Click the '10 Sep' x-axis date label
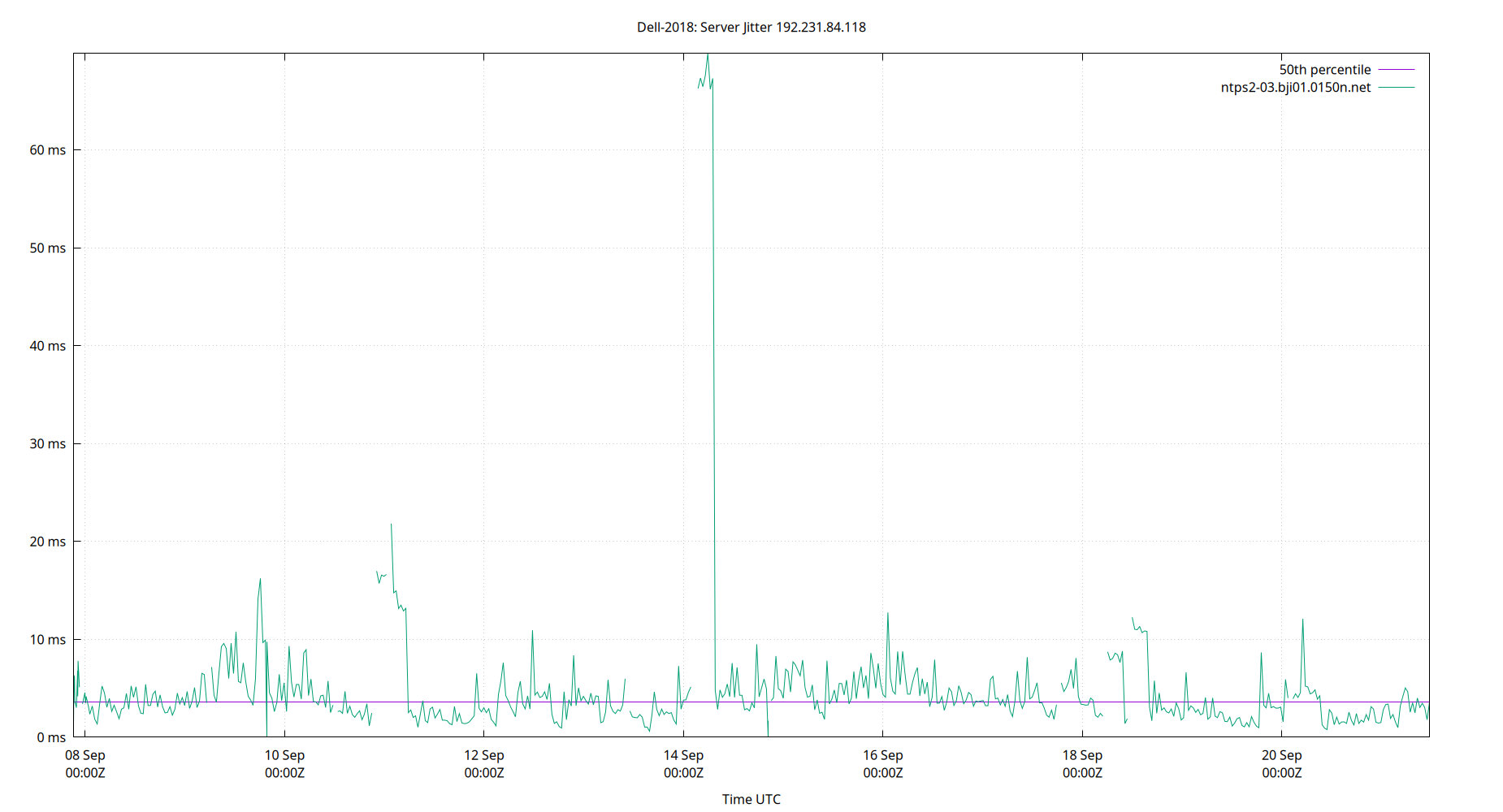 [284, 755]
